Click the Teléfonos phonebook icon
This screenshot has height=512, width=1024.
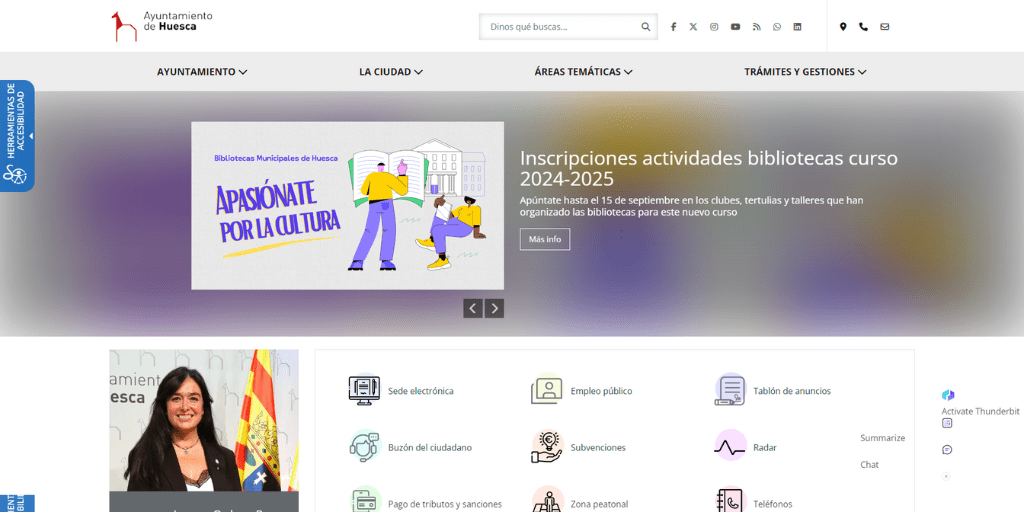[729, 500]
